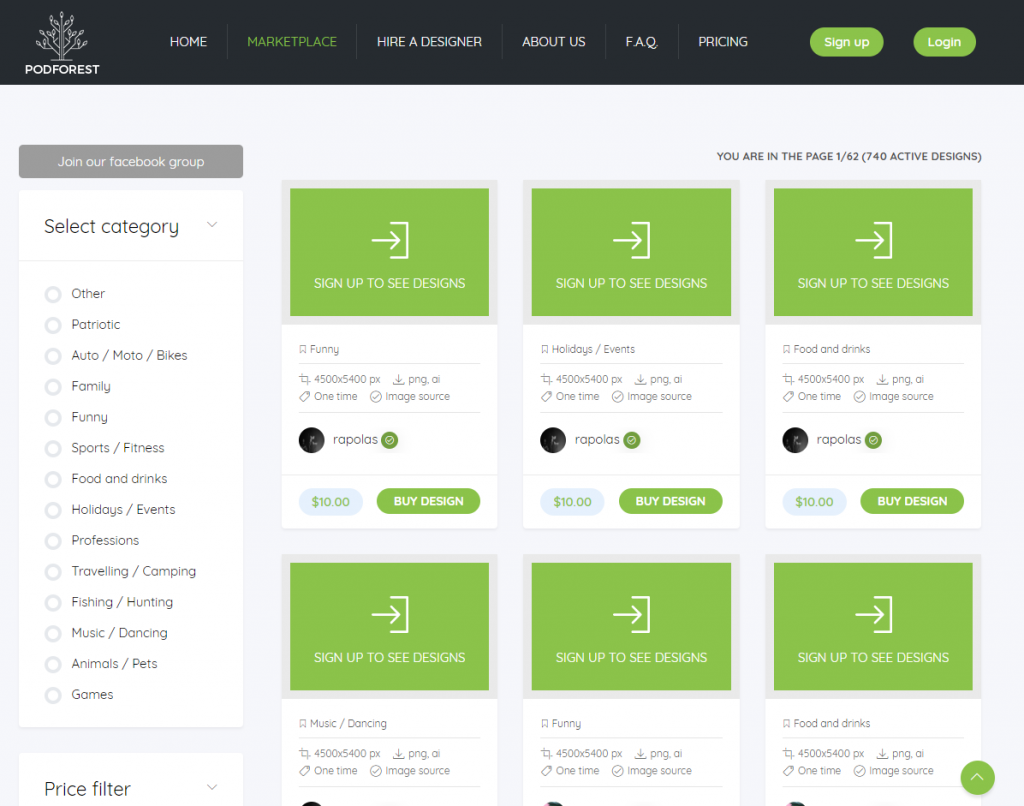Select Music / Dancing category radio
1024x806 pixels.
pos(53,633)
